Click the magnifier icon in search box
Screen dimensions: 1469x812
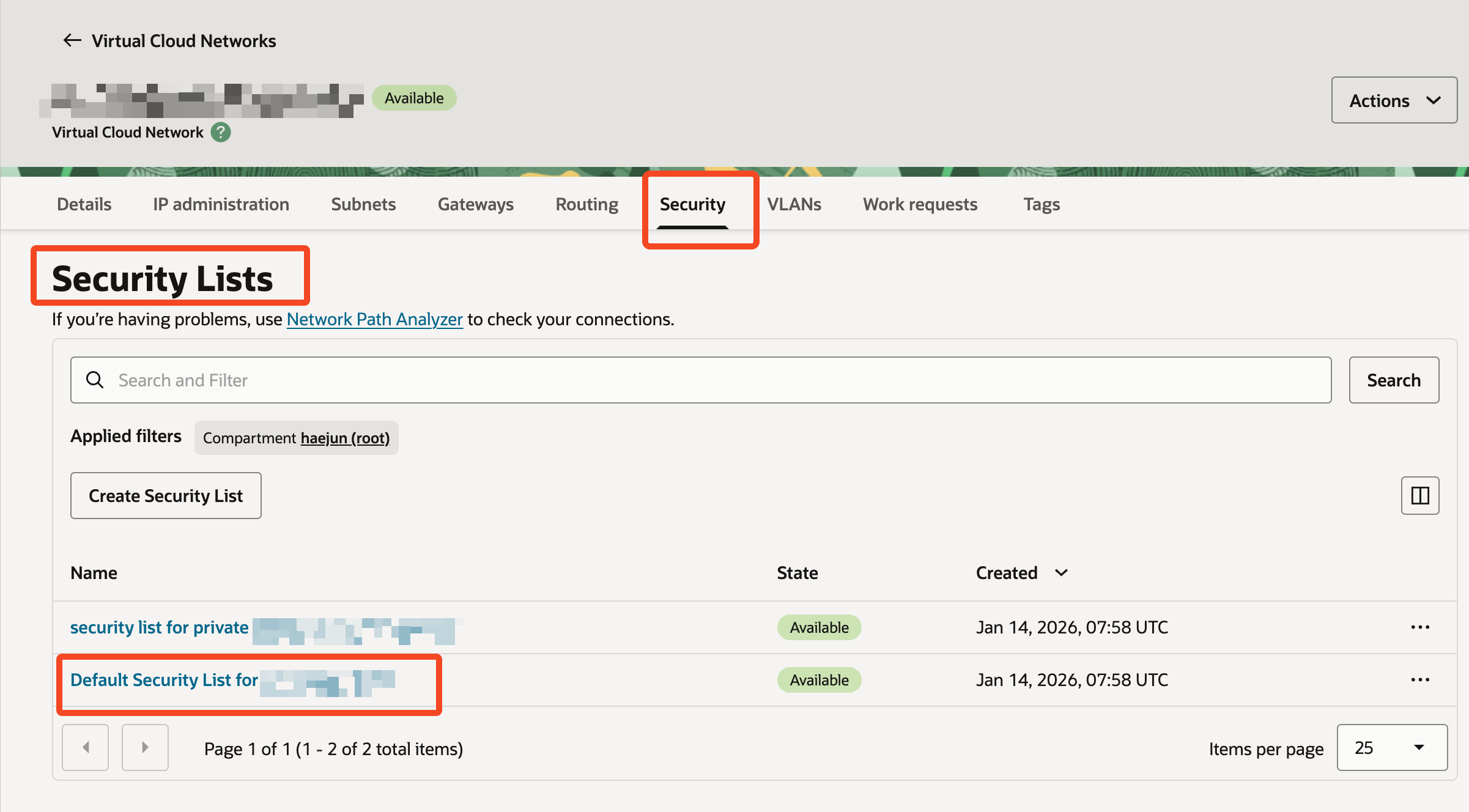pos(95,380)
